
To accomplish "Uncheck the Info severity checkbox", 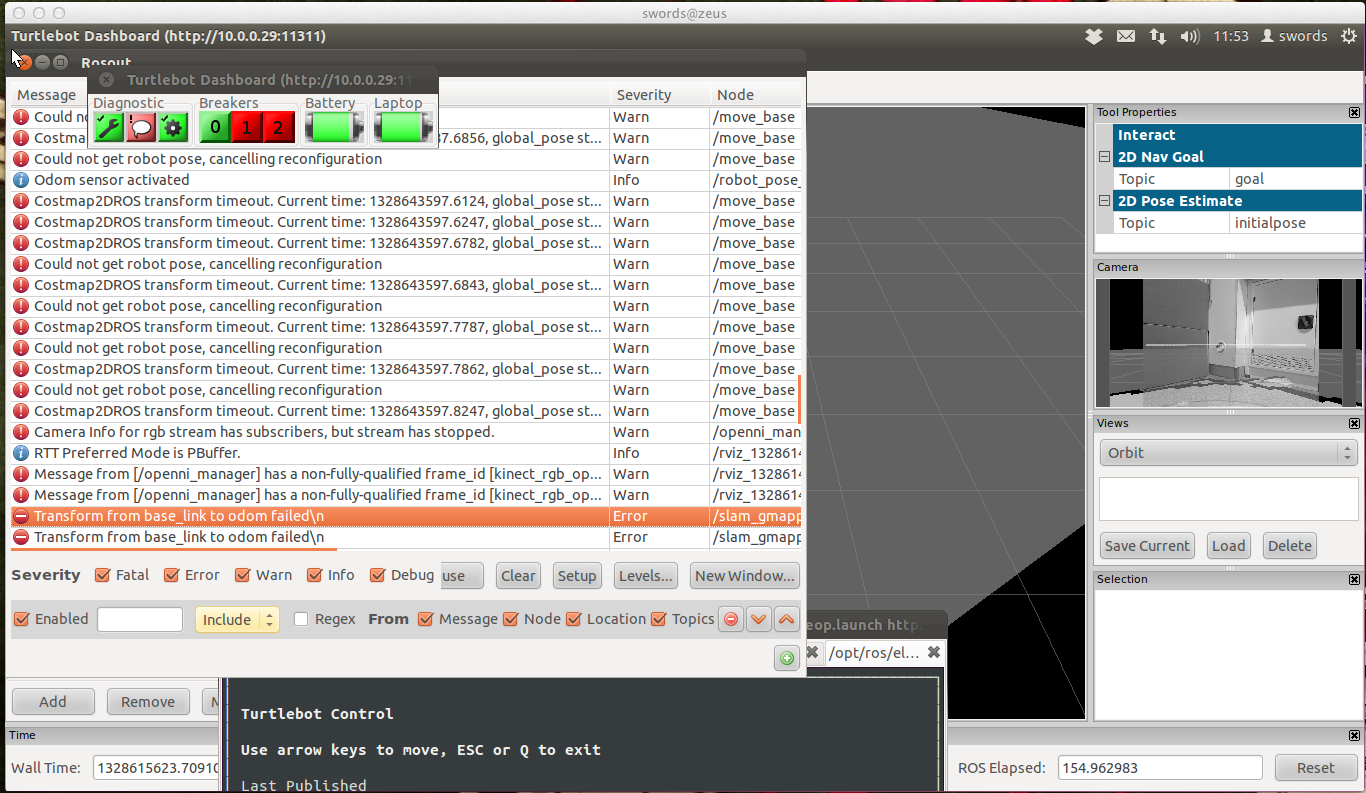I will coord(315,575).
